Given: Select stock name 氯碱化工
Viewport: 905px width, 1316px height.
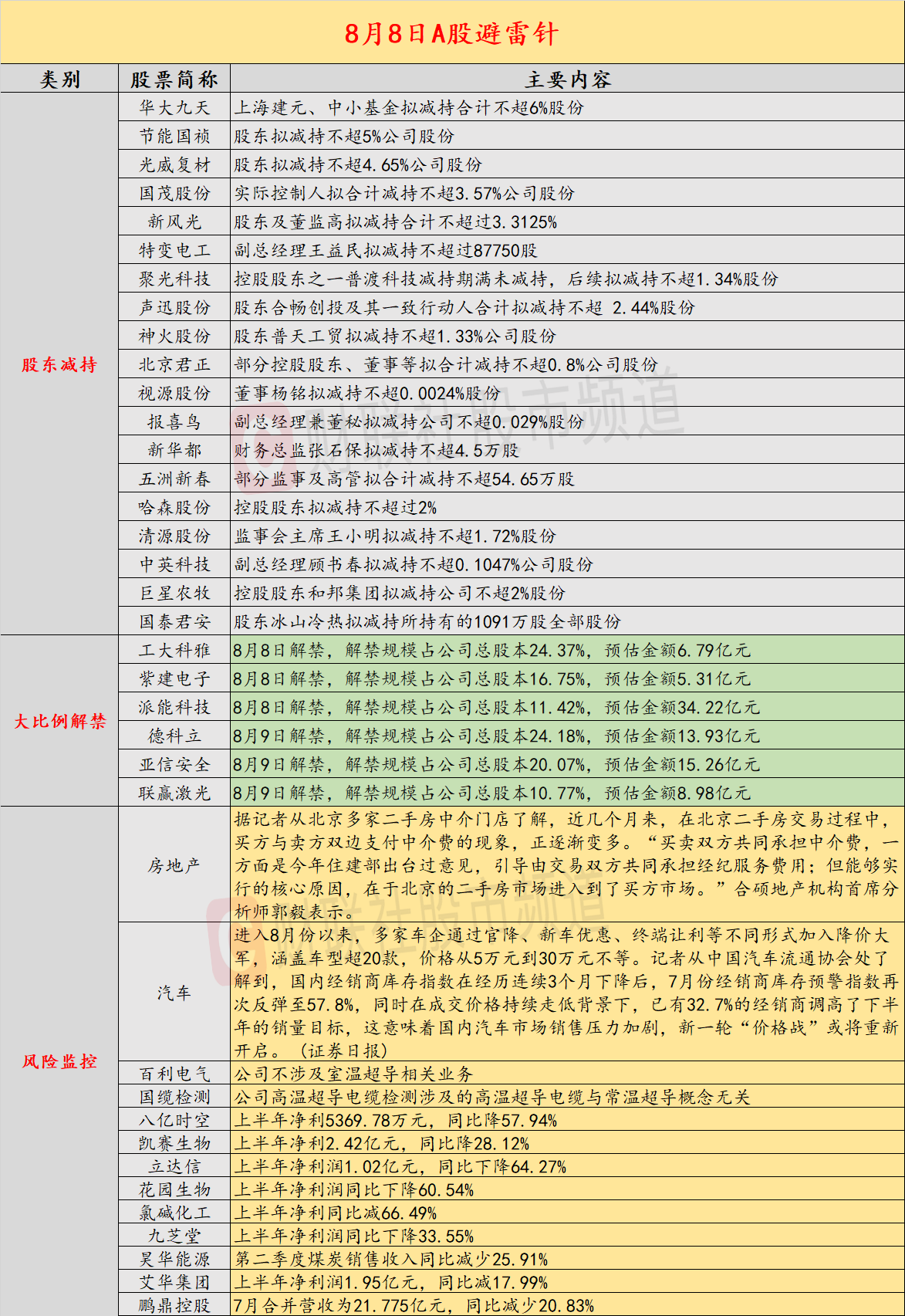Looking at the screenshot, I should 174,1213.
